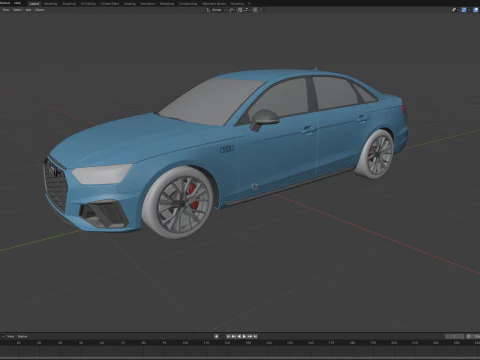Open the transform orientation Global dropdown

pos(216,10)
